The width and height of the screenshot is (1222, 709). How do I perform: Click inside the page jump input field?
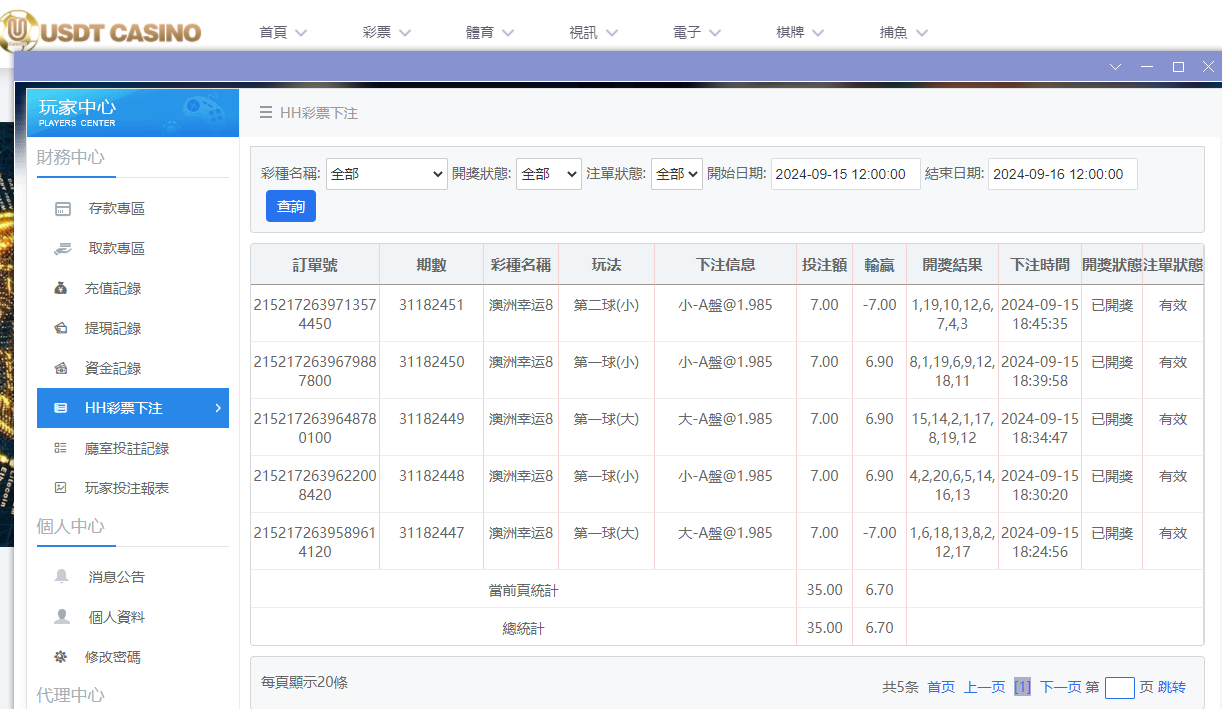(1119, 687)
